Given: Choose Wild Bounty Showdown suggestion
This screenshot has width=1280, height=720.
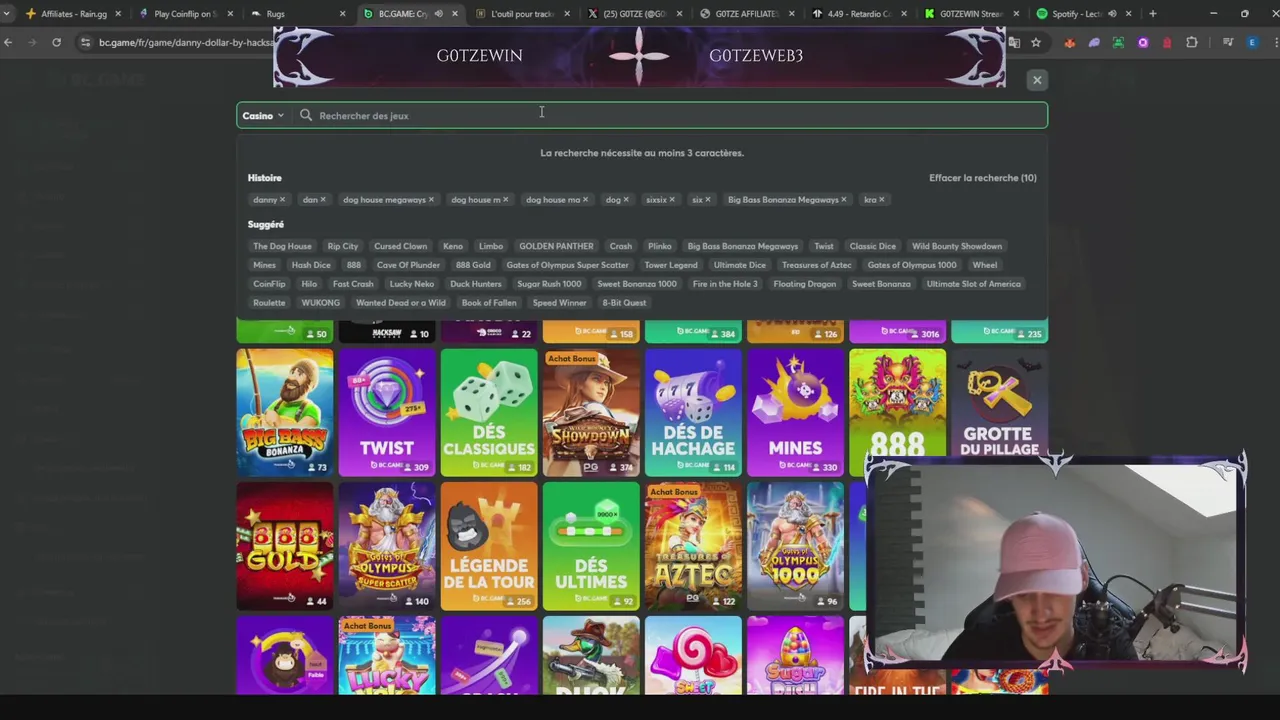Looking at the screenshot, I should pyautogui.click(x=956, y=246).
